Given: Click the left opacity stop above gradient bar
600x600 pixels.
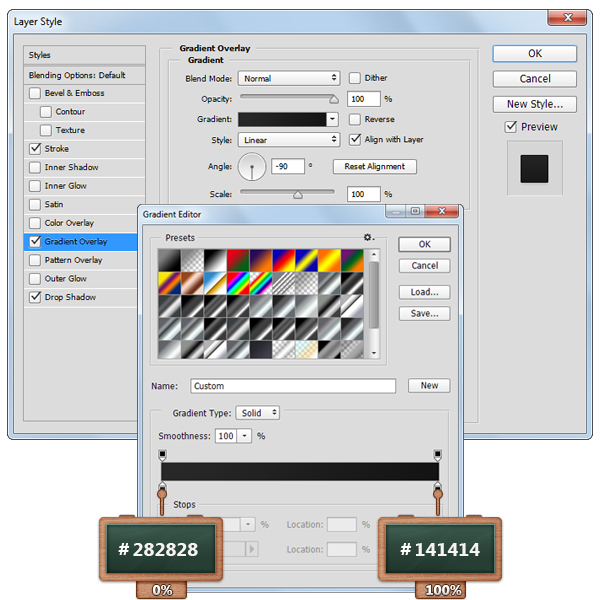Looking at the screenshot, I should [x=162, y=455].
